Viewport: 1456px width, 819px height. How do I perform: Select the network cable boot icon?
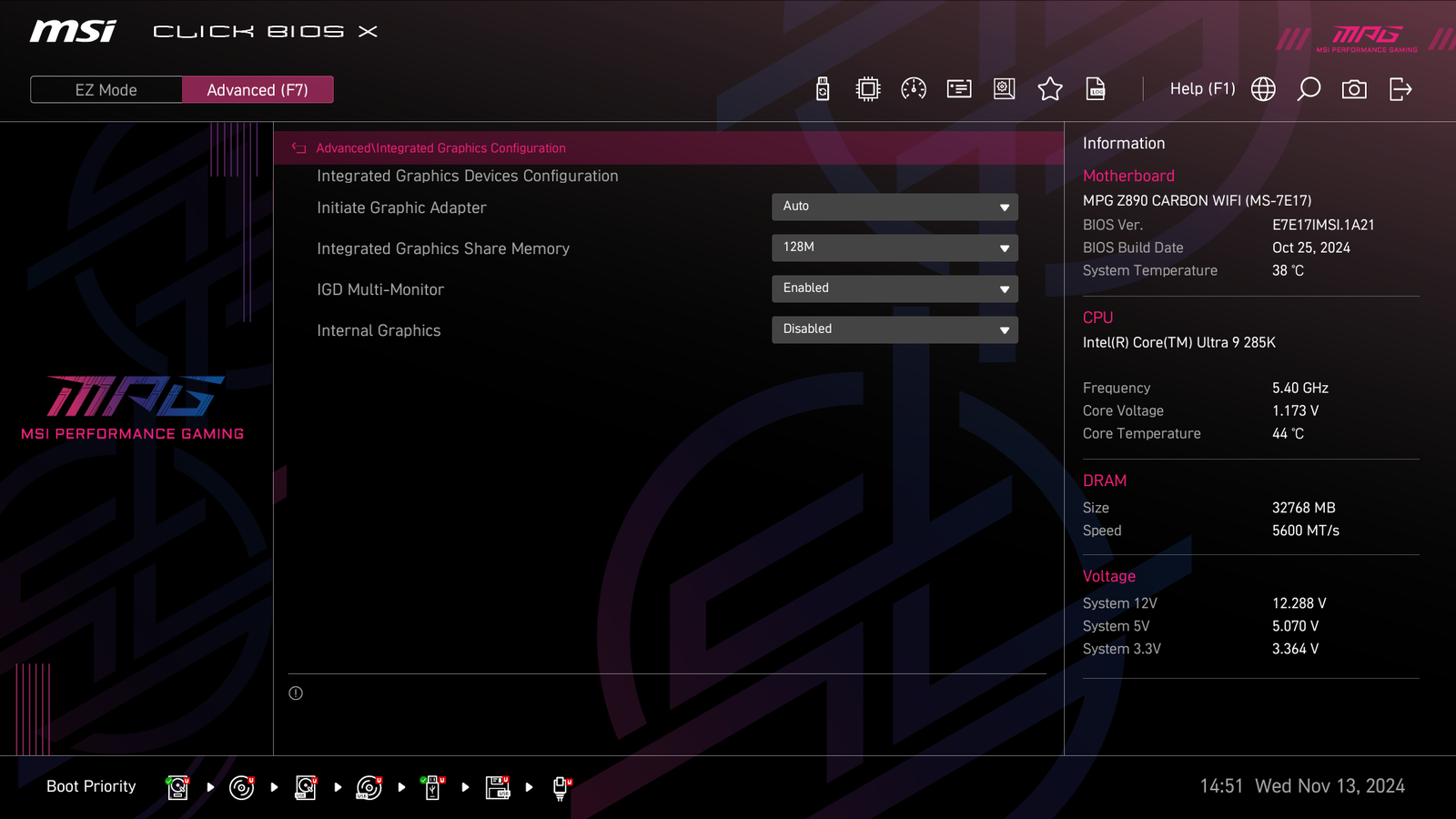click(x=561, y=788)
